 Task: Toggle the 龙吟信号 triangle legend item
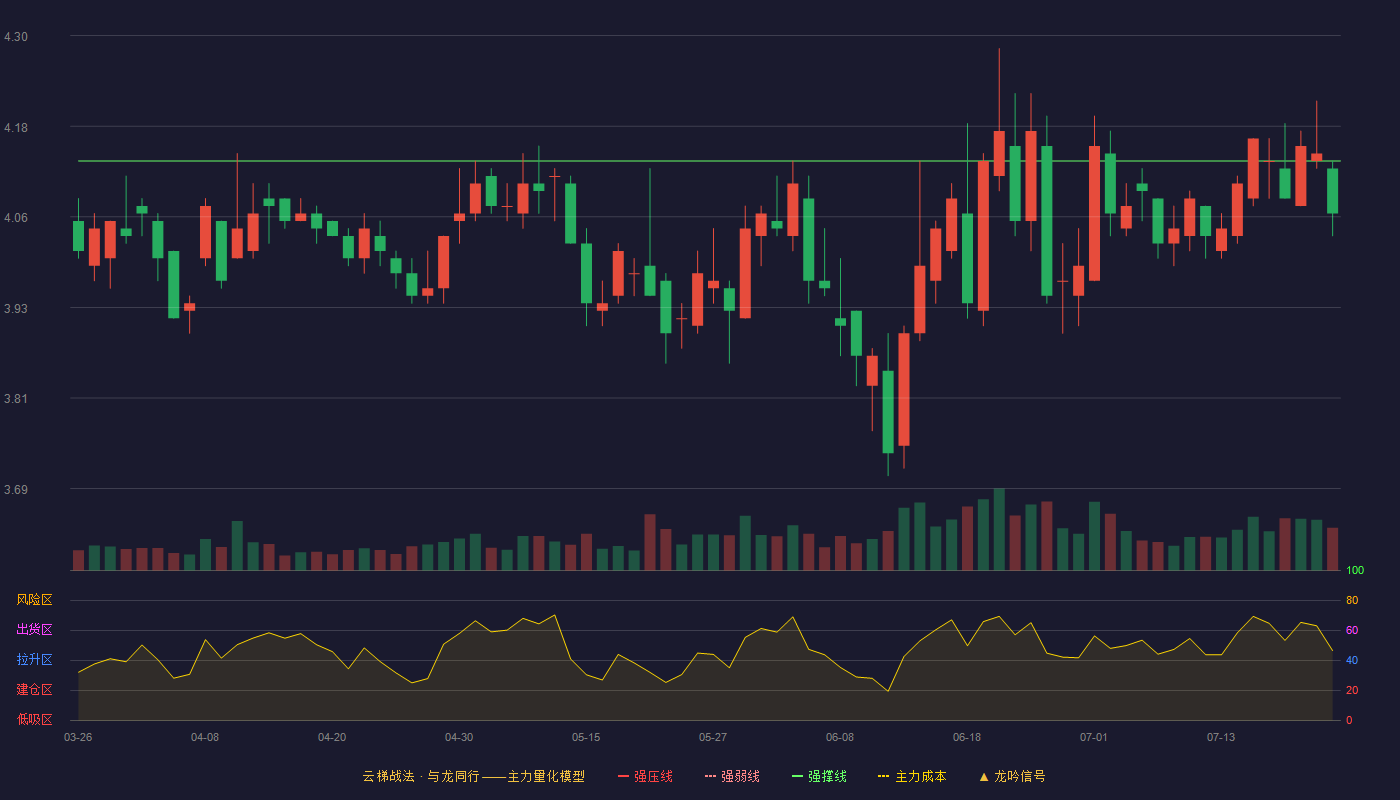click(1012, 776)
